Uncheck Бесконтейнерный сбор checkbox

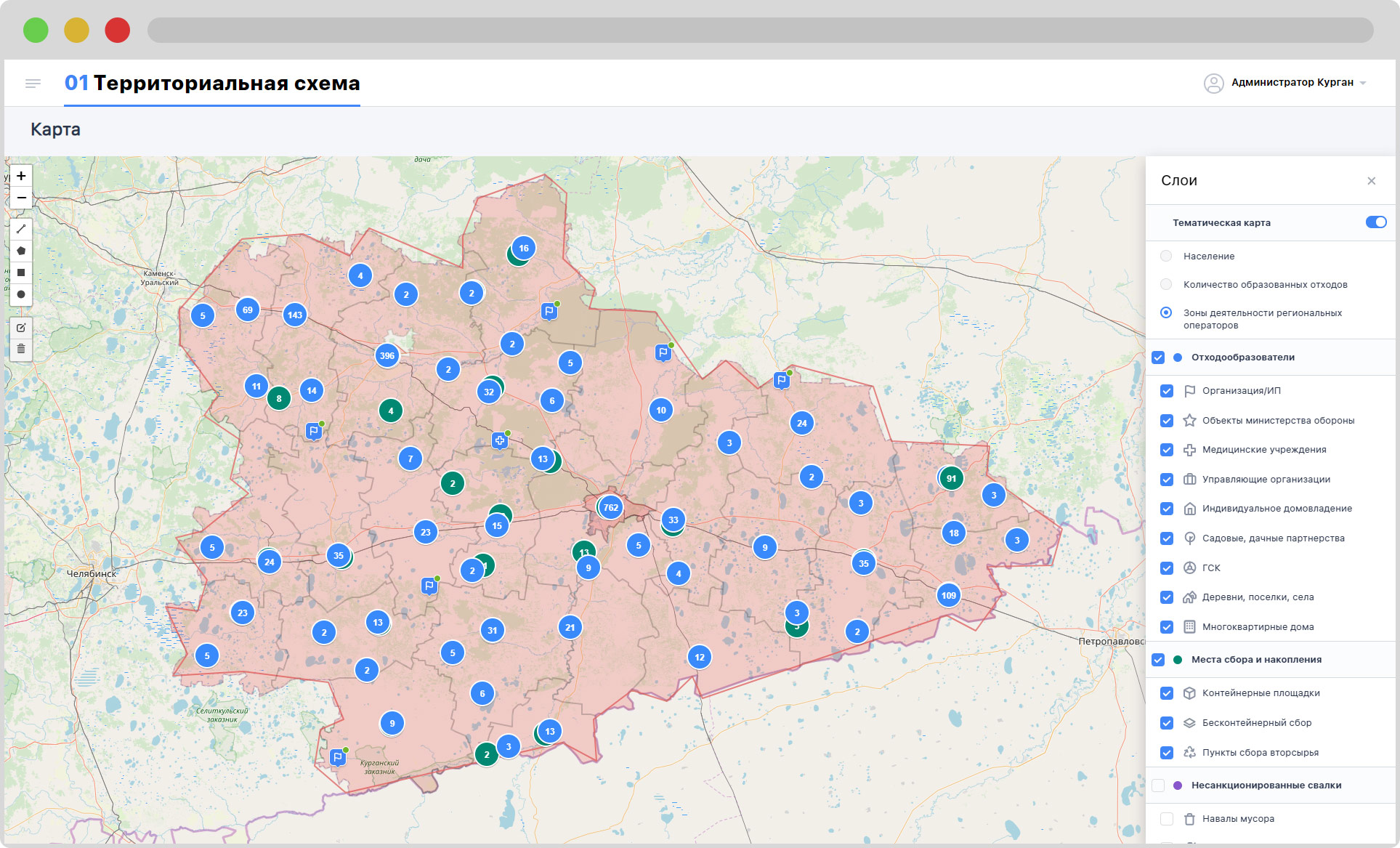(x=1167, y=723)
